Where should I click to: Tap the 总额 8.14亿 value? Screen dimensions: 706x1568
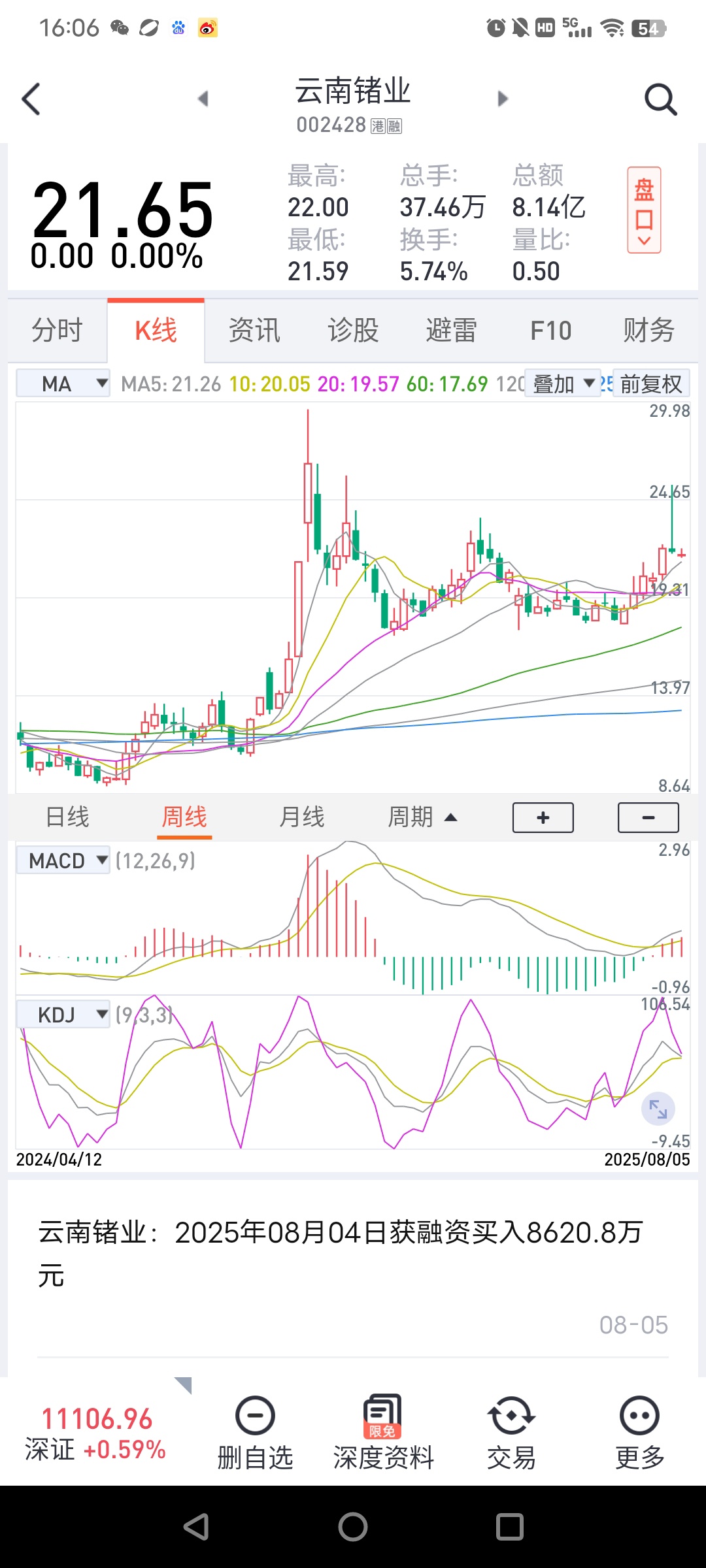[x=548, y=207]
